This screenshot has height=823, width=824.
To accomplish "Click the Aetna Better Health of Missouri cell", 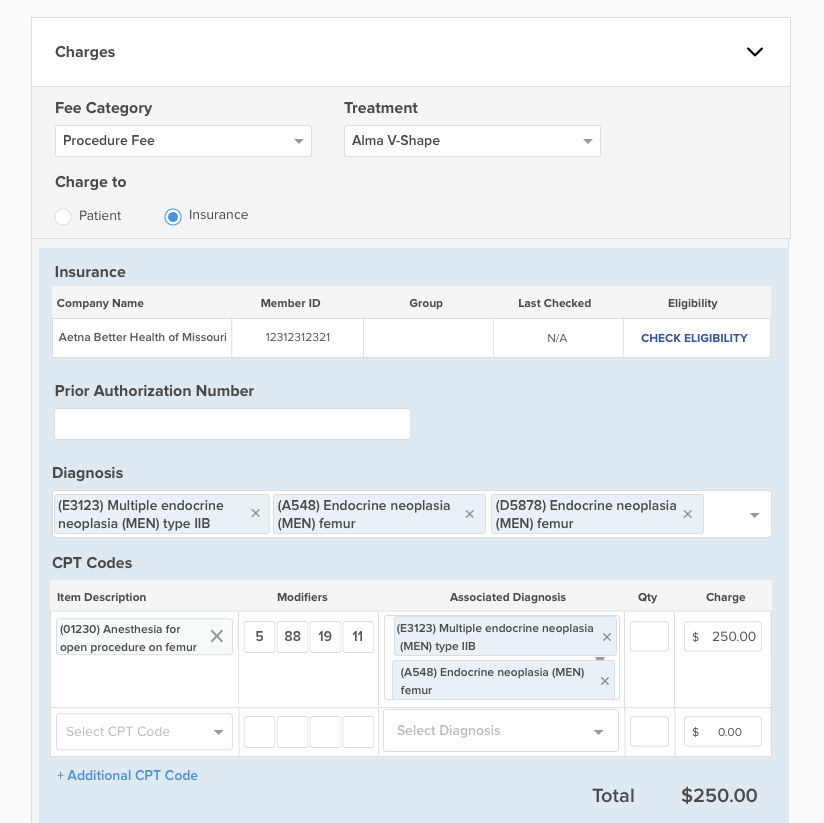I will click(142, 337).
